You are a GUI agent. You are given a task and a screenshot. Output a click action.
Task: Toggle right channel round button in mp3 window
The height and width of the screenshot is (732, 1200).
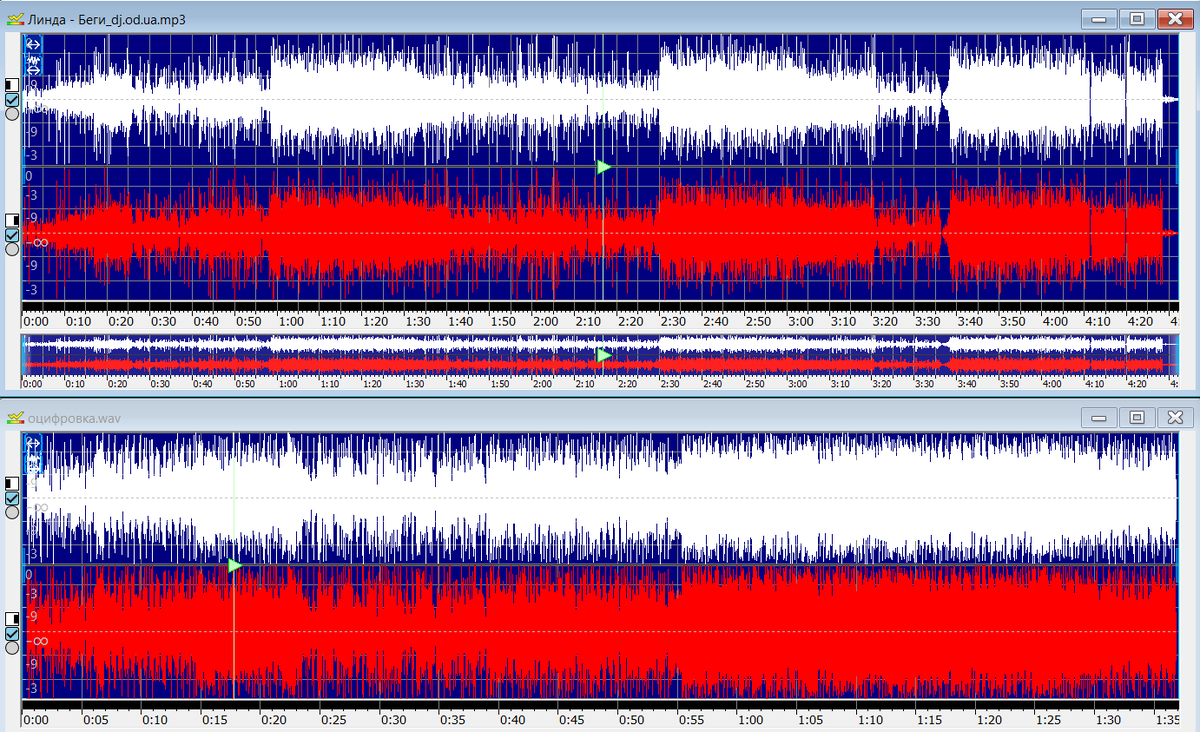tap(12, 249)
